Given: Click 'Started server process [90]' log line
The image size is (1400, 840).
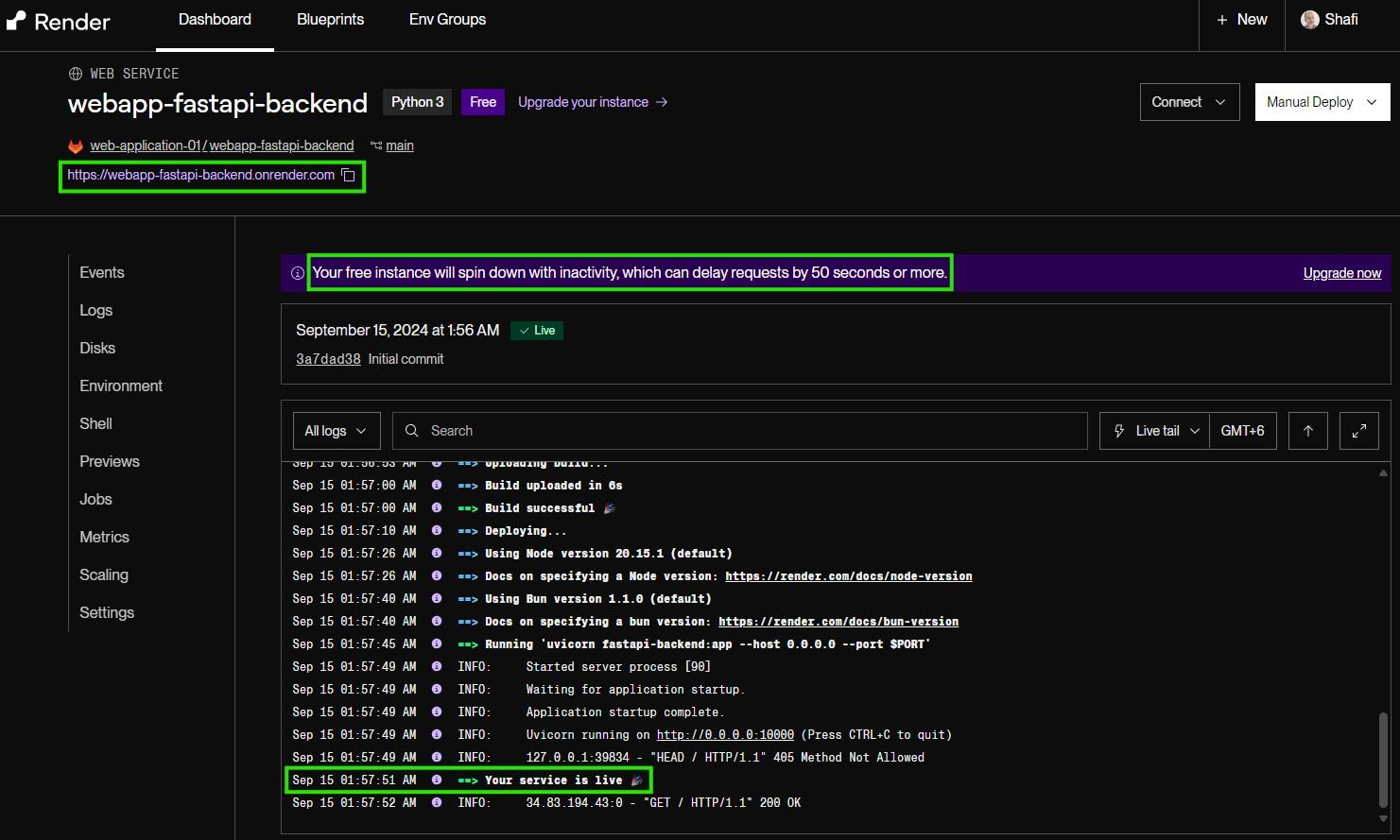Looking at the screenshot, I should pos(618,667).
